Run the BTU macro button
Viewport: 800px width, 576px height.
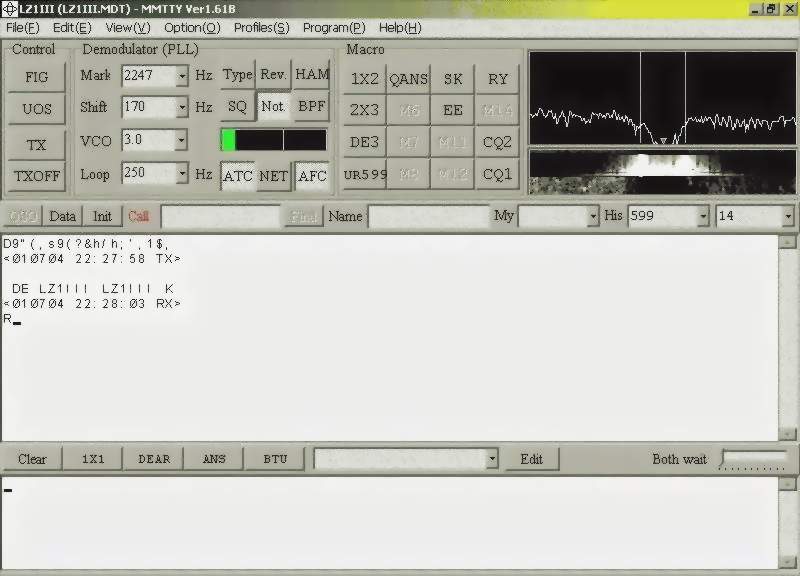pos(274,459)
